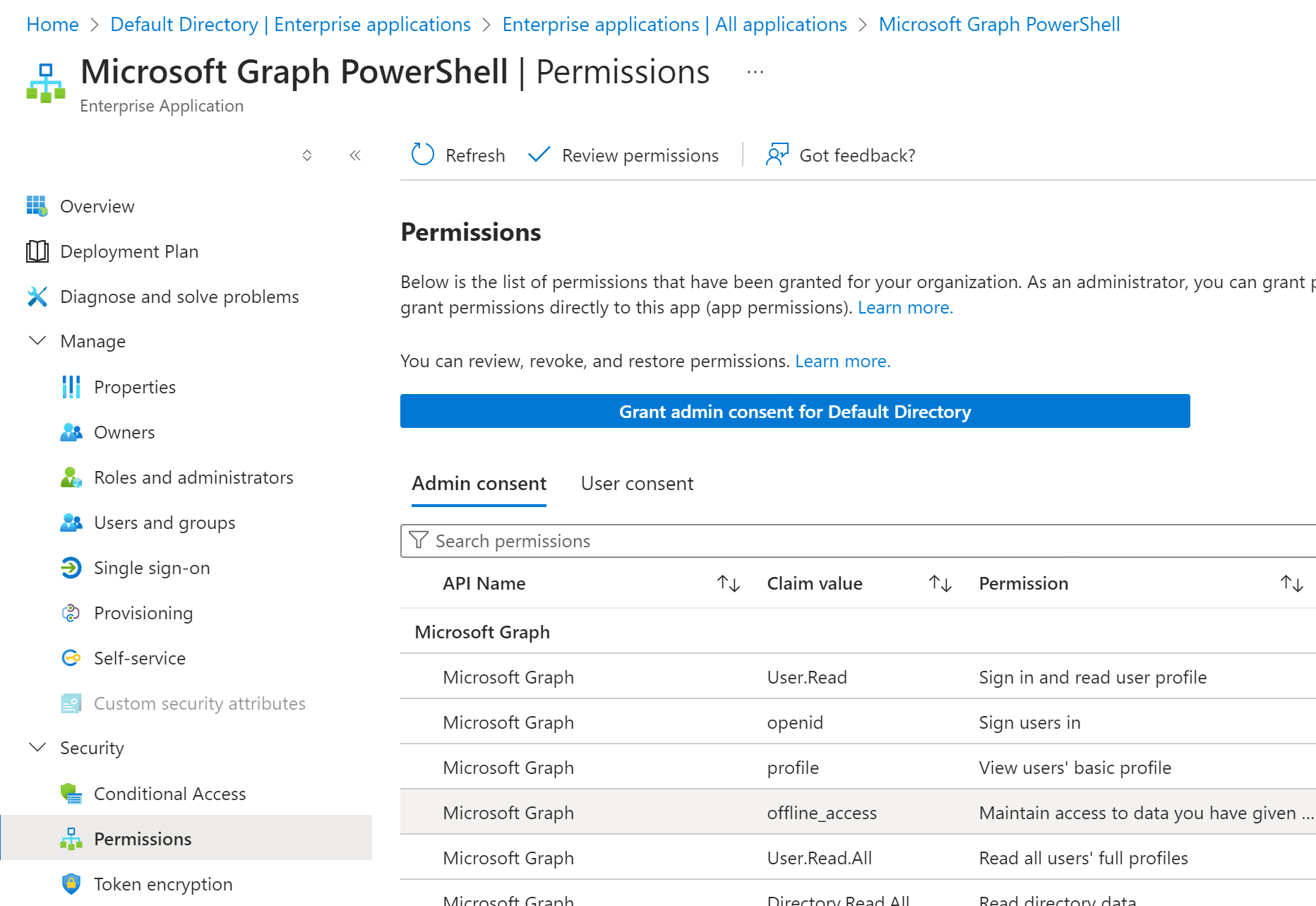Open Overview in the sidebar

coord(97,206)
